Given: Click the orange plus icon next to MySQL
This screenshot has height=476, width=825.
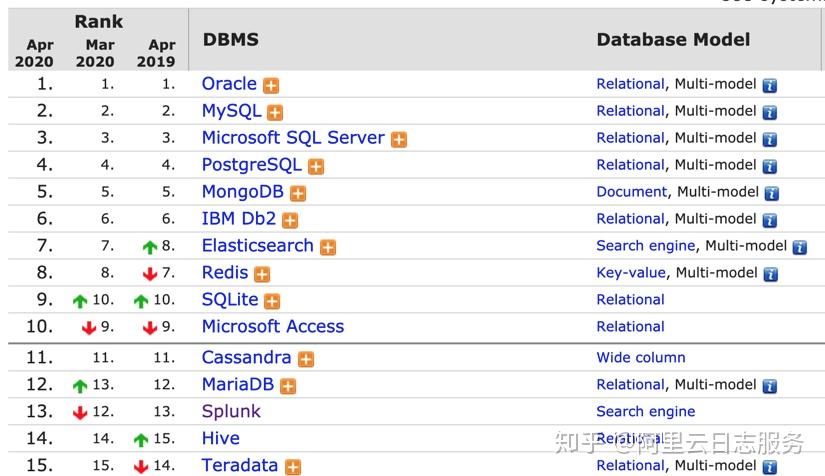Looking at the screenshot, I should click(x=275, y=113).
